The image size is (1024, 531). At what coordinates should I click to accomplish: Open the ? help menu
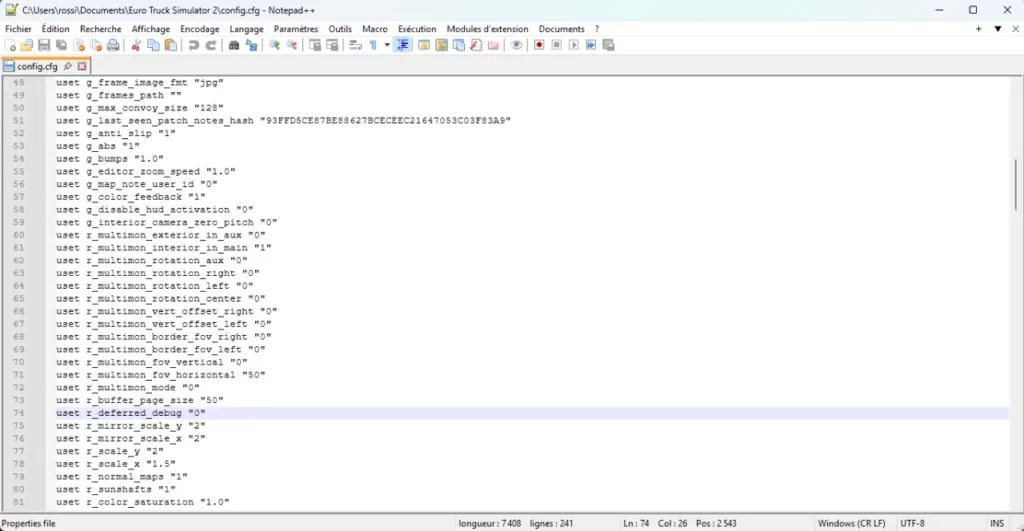[597, 29]
